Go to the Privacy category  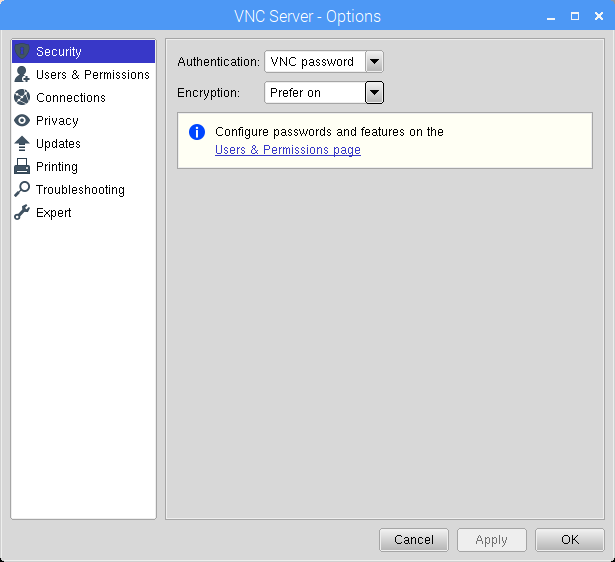83,120
